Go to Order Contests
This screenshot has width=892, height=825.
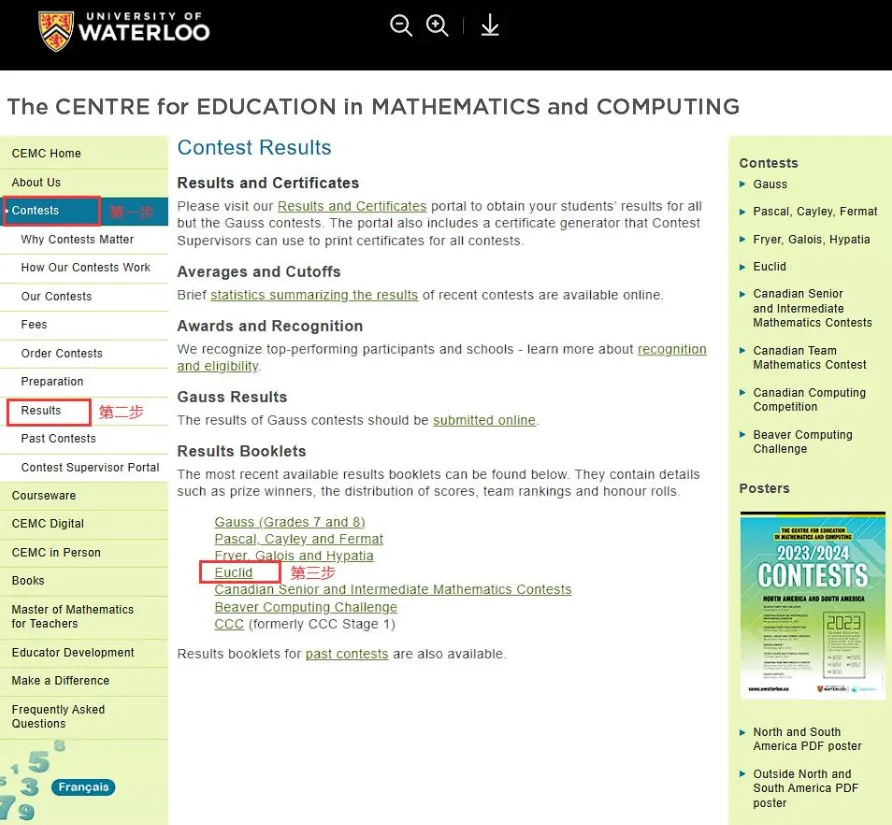pyautogui.click(x=61, y=353)
